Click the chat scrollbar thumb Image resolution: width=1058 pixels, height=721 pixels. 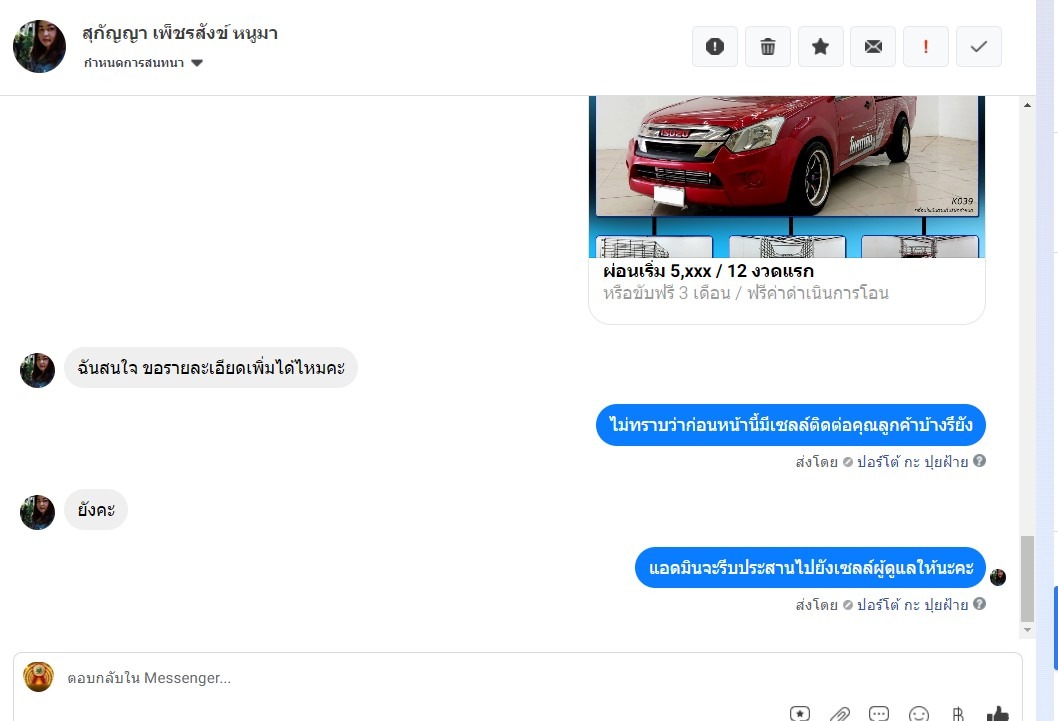1027,579
